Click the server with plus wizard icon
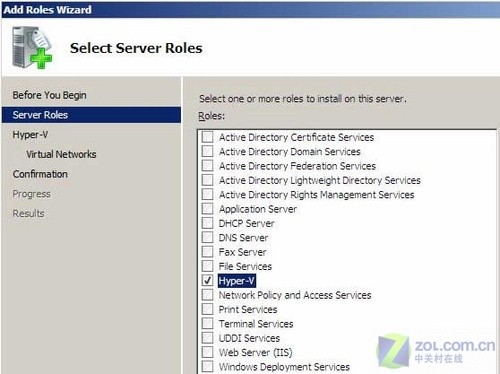Image resolution: width=500 pixels, height=374 pixels. [x=32, y=47]
